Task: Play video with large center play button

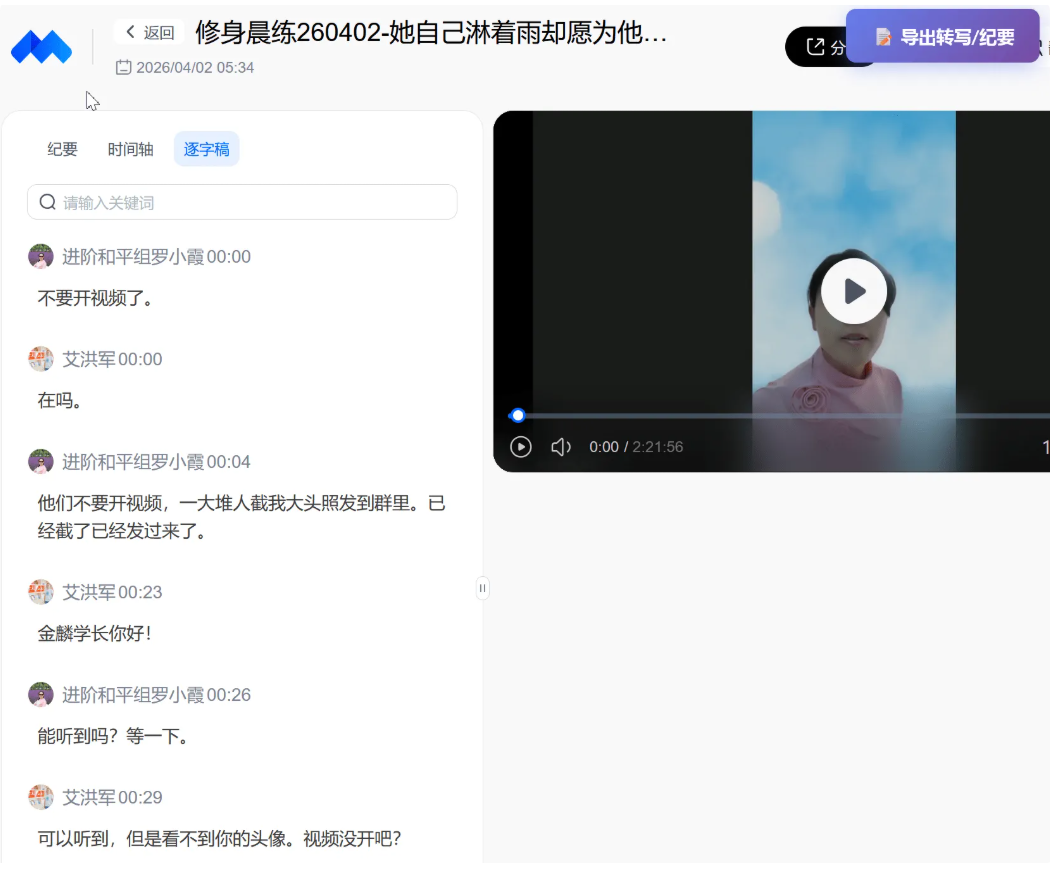Action: (854, 292)
